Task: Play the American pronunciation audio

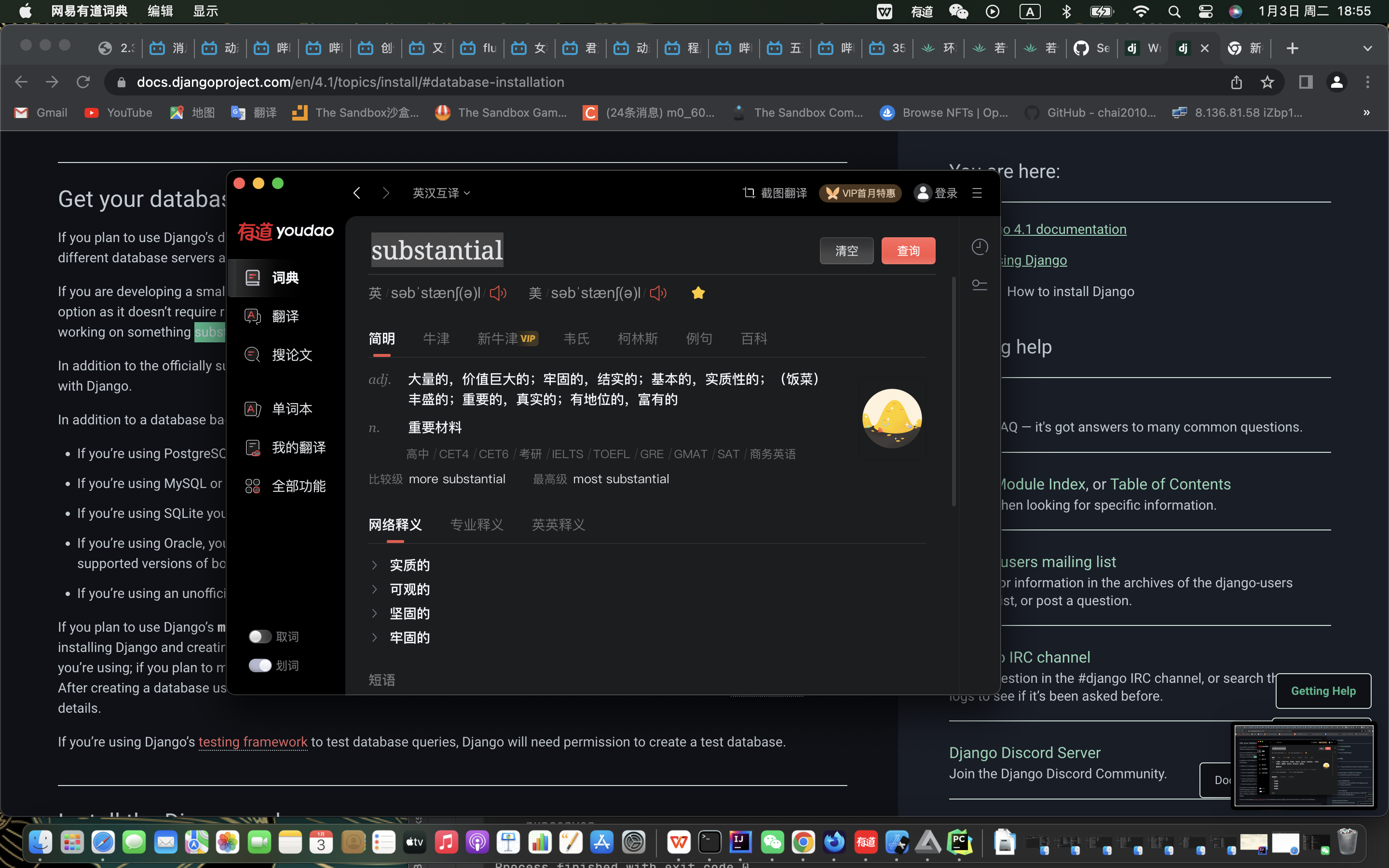Action: (658, 293)
